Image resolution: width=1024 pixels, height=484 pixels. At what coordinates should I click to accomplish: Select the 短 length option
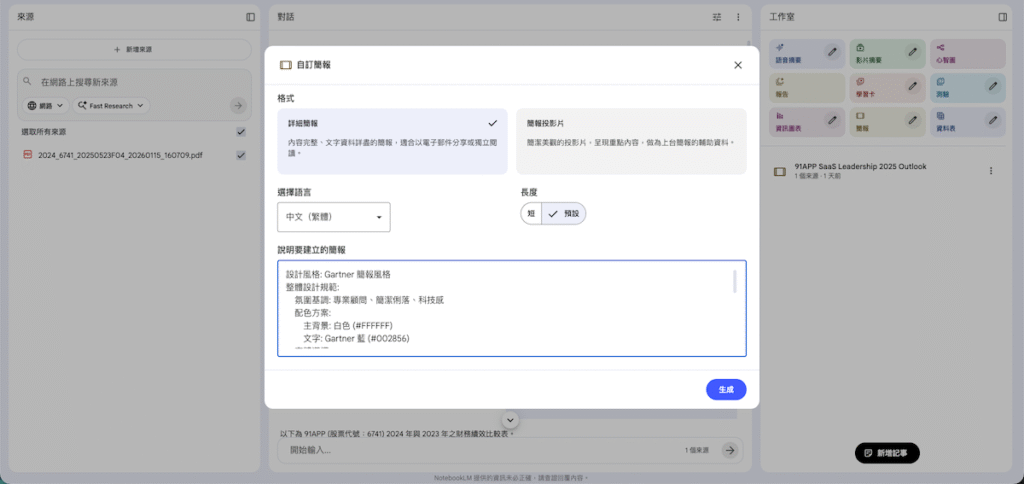point(531,214)
